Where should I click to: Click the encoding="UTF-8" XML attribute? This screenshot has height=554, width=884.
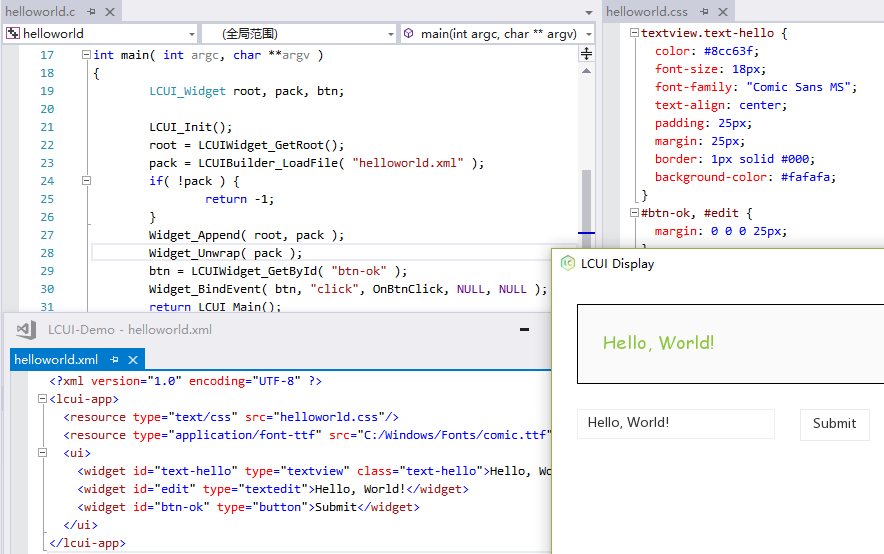point(245,381)
